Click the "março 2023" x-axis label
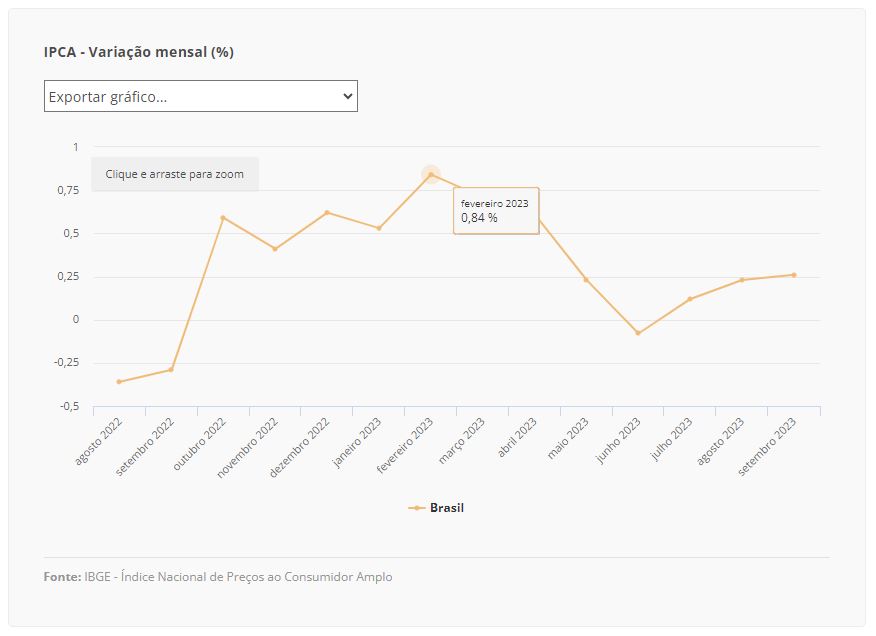Viewport: 876px width, 636px height. [x=462, y=442]
